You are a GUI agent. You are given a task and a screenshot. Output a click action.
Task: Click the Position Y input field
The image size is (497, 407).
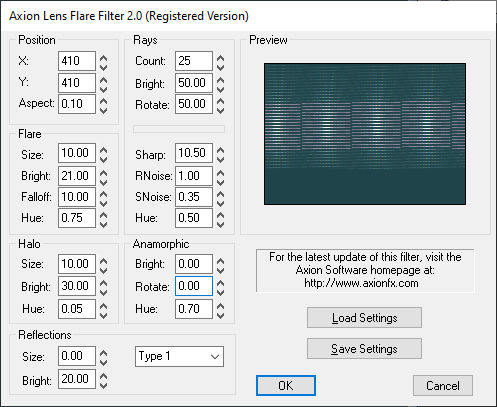pyautogui.click(x=77, y=83)
